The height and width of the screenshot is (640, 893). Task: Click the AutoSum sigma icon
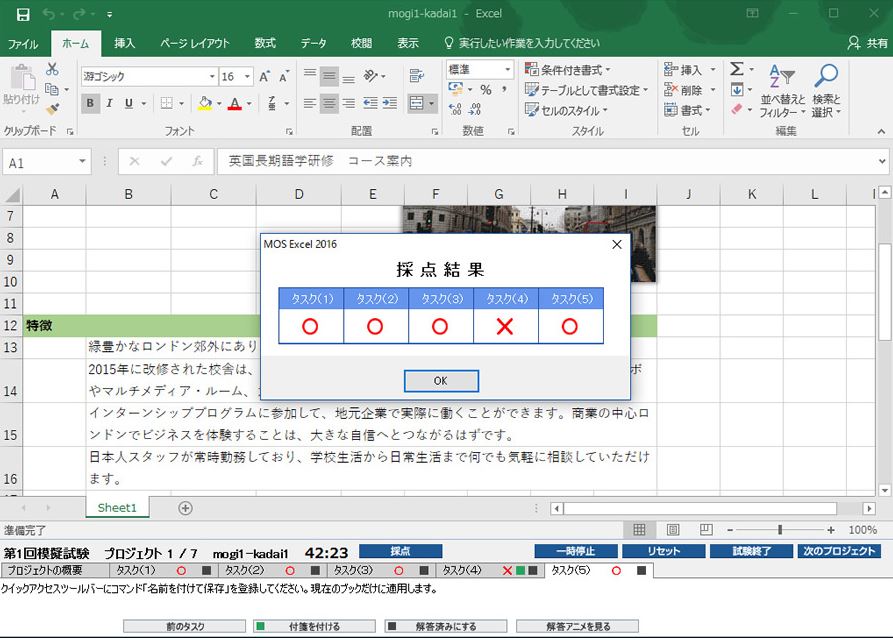point(737,69)
